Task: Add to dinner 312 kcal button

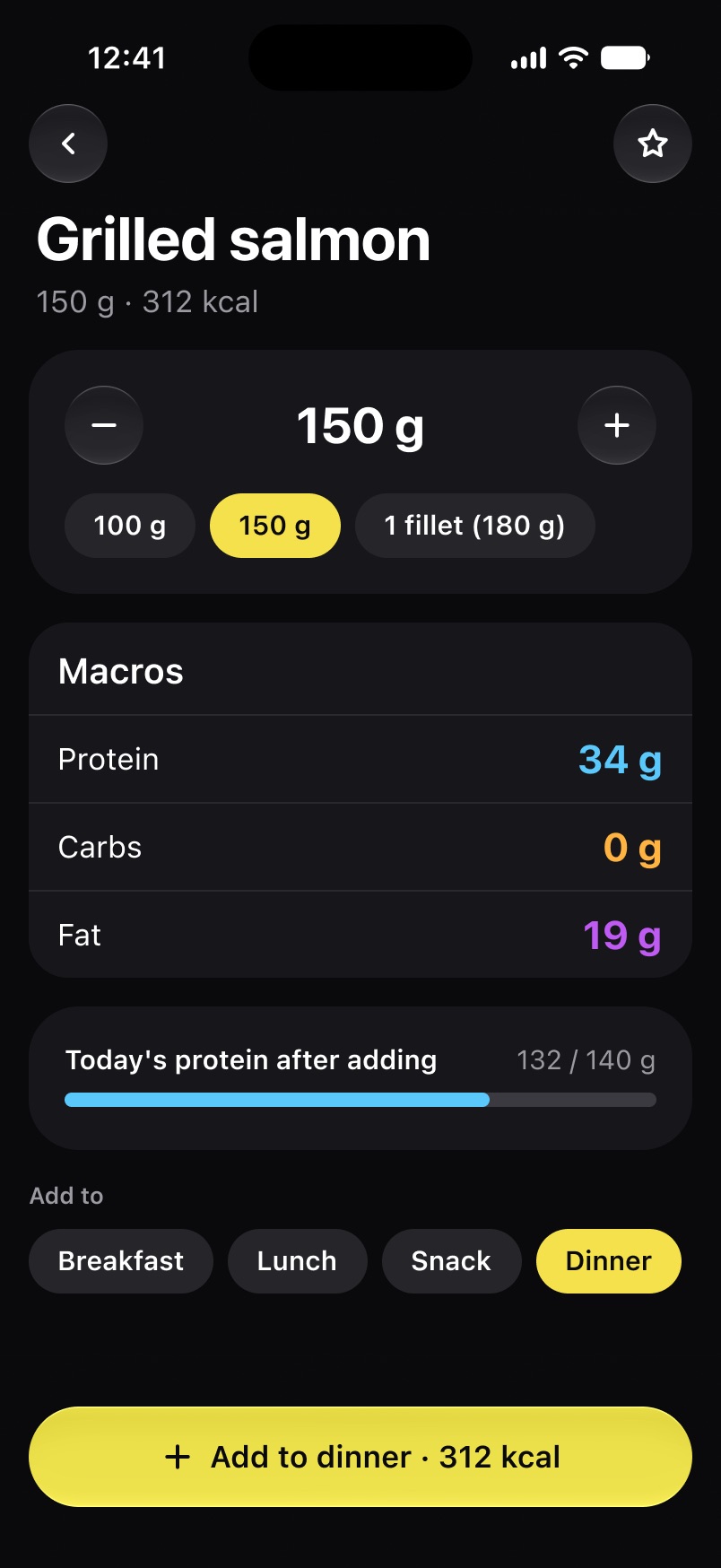Action: [x=360, y=1457]
